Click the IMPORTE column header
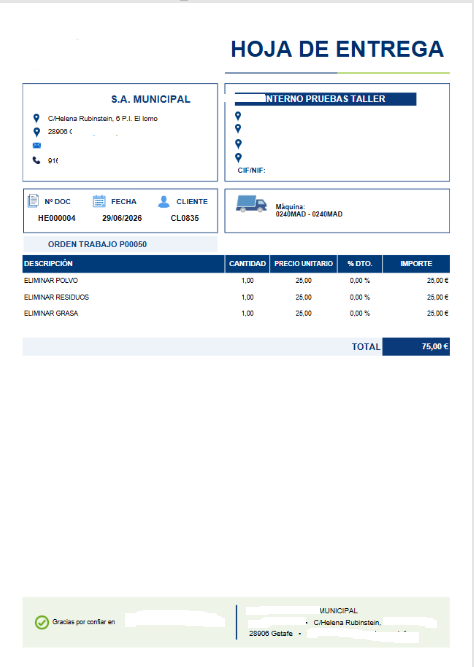This screenshot has width=474, height=667. 416,264
